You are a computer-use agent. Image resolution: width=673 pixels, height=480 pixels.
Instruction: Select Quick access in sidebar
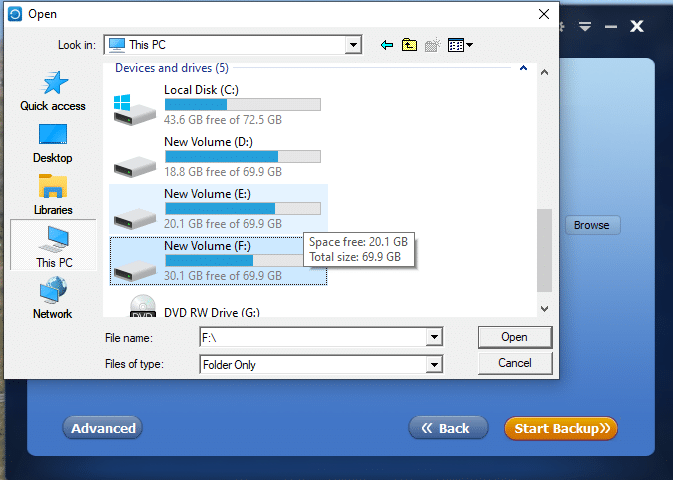pyautogui.click(x=53, y=91)
